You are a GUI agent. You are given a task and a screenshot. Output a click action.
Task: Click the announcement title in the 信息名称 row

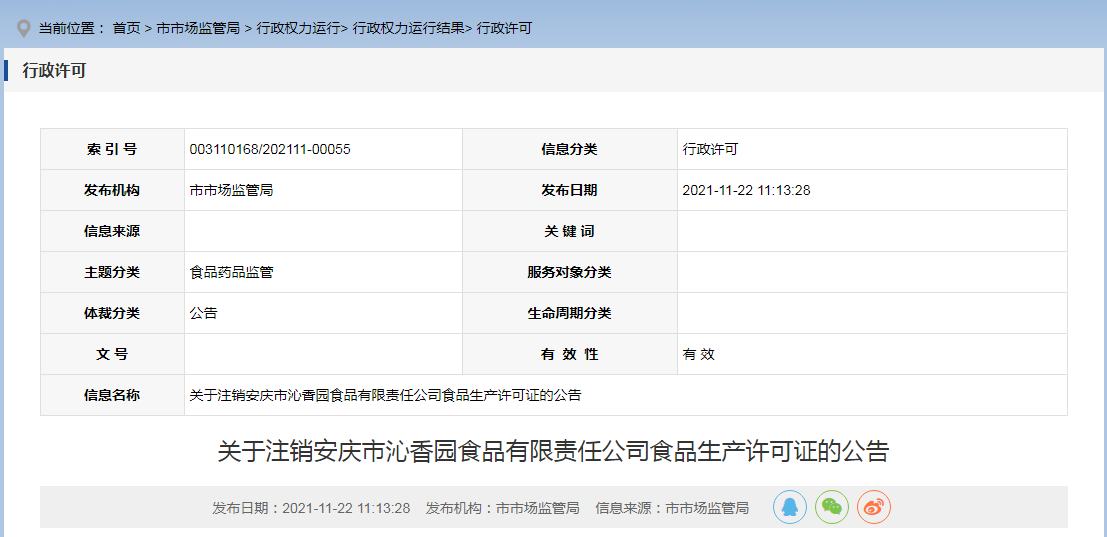click(385, 395)
